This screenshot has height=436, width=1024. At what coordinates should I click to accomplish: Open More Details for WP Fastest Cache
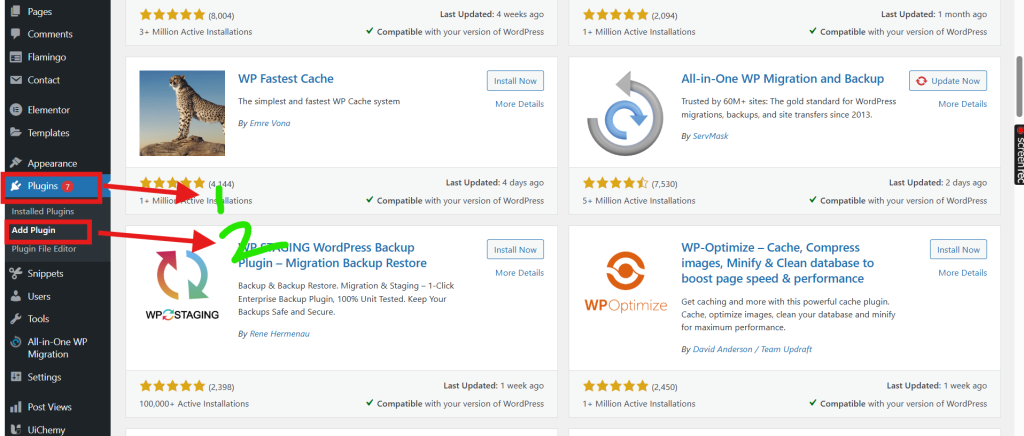tap(519, 104)
